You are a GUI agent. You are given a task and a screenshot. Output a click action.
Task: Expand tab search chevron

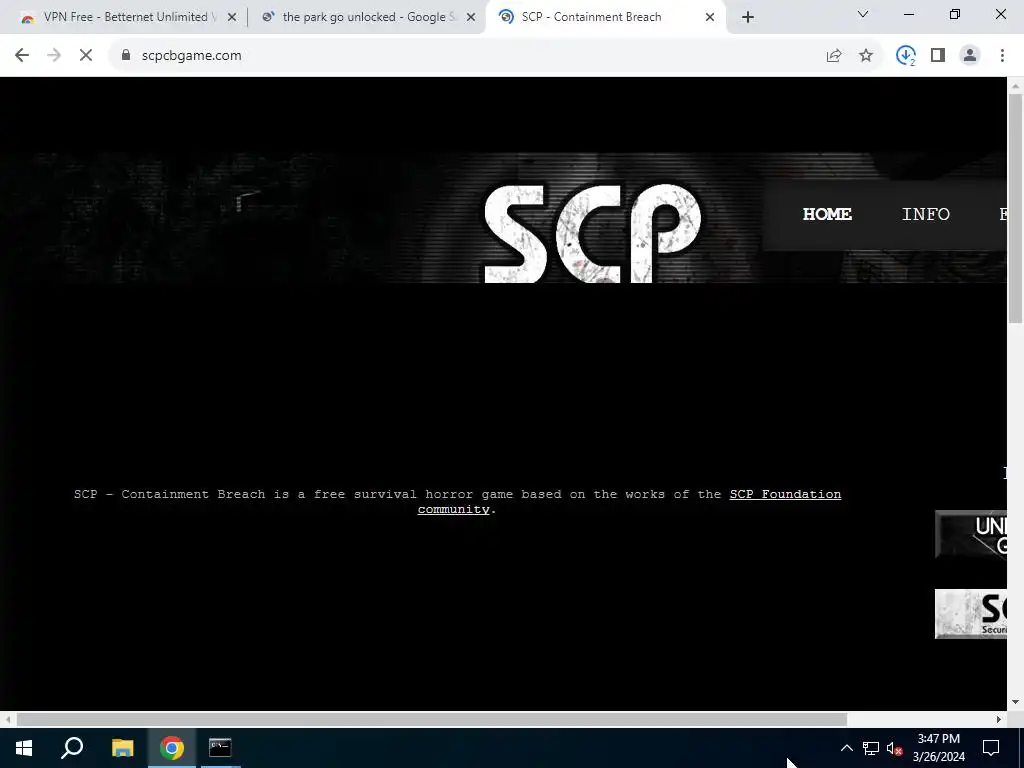click(863, 14)
